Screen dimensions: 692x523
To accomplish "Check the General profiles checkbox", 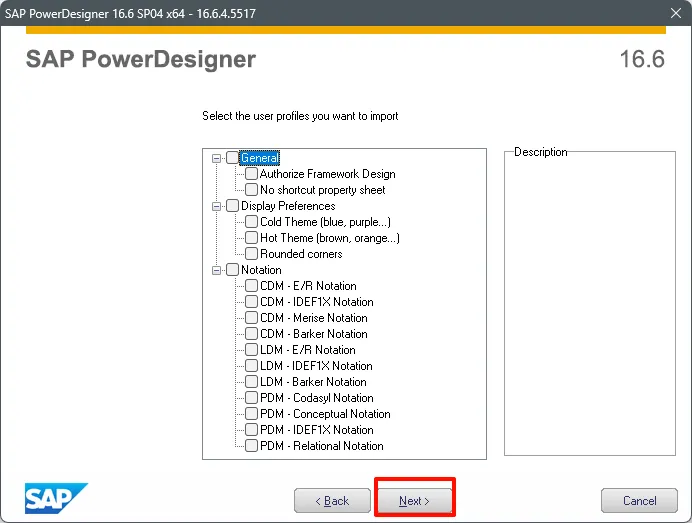I will coord(232,158).
